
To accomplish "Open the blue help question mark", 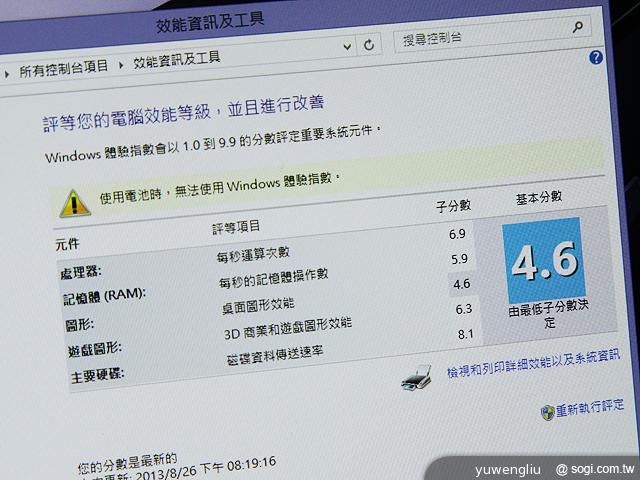I will (596, 57).
